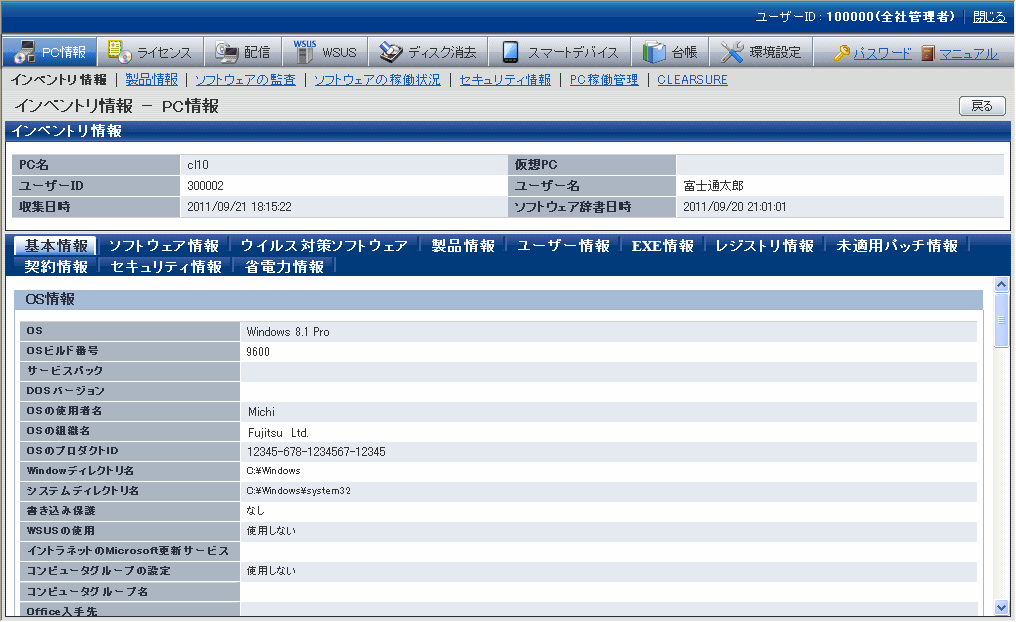
Task: Click the scrollbar down arrow
Action: tap(1002, 607)
